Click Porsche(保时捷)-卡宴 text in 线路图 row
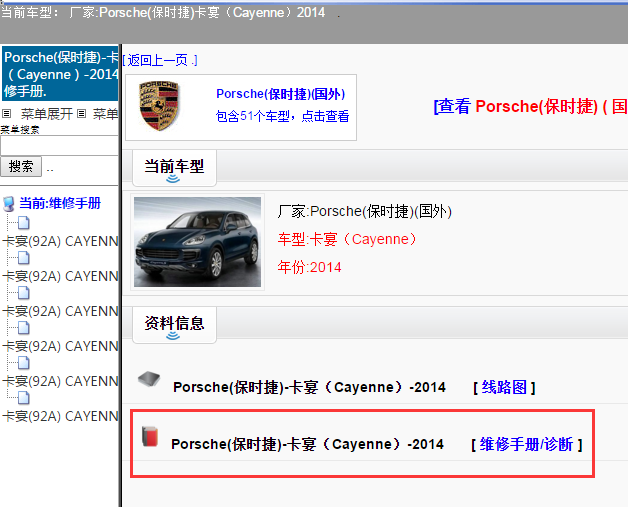Viewport: 628px width, 507px height. (x=309, y=387)
